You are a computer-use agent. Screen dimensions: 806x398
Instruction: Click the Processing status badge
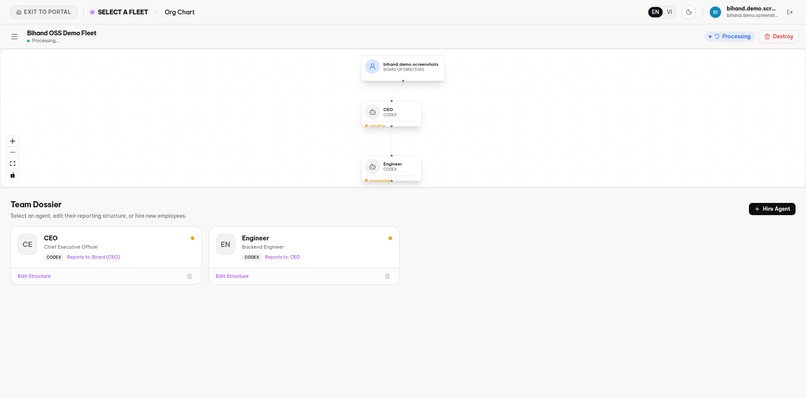click(729, 37)
